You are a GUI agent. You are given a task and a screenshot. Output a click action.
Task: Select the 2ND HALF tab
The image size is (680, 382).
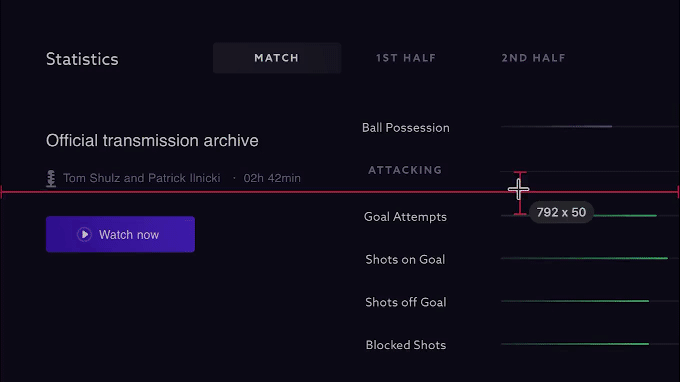[533, 58]
